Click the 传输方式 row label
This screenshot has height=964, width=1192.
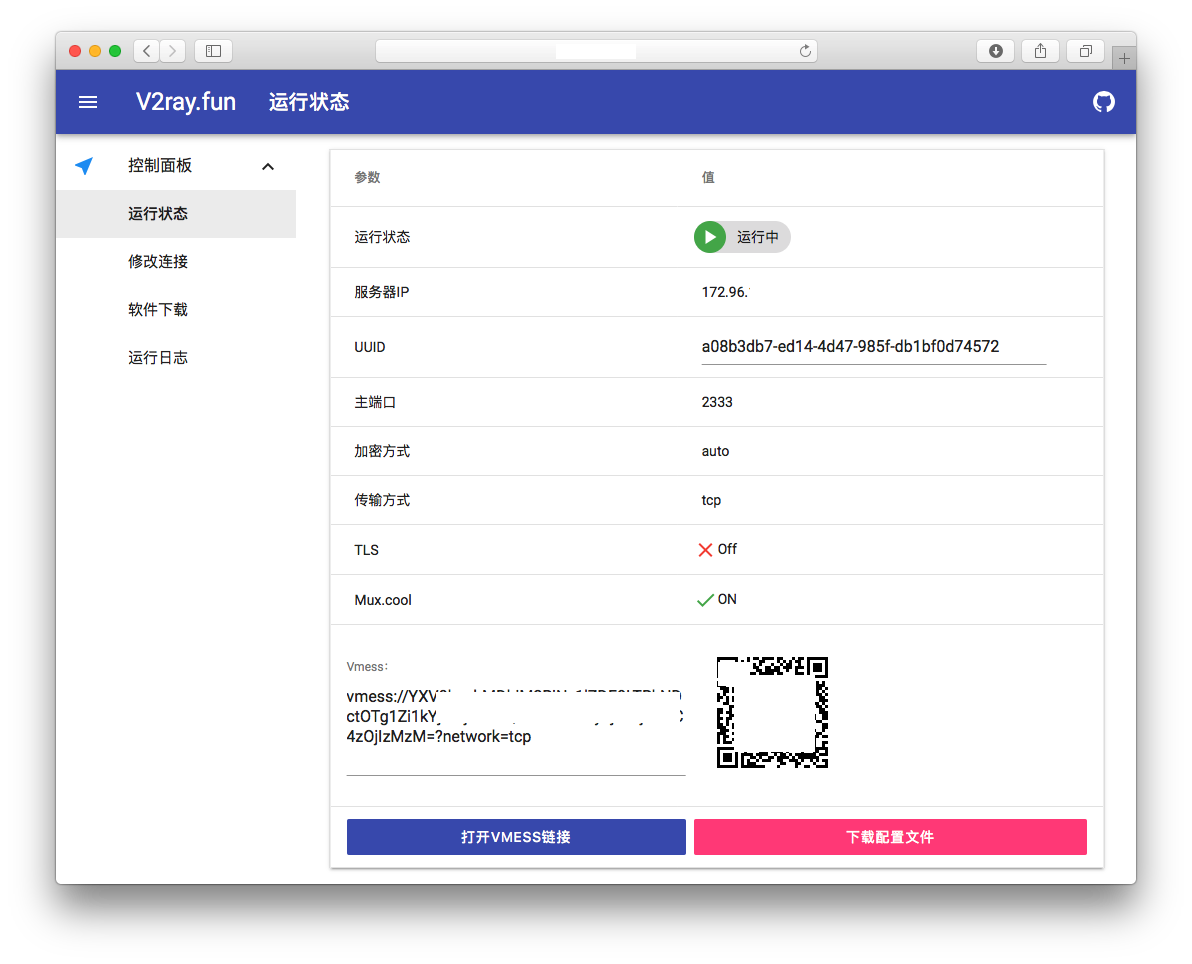382,500
